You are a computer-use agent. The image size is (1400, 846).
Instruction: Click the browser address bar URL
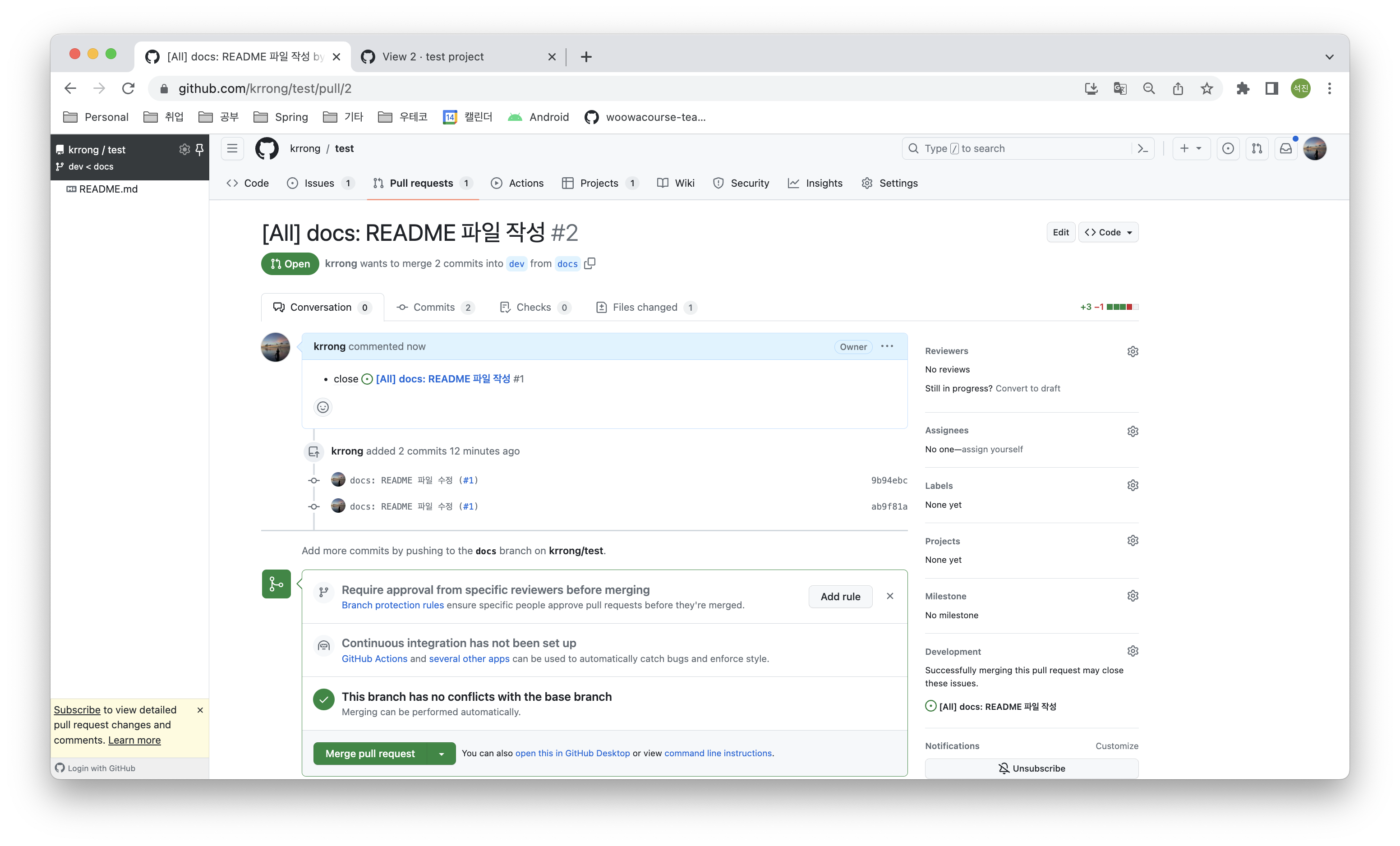tap(265, 89)
